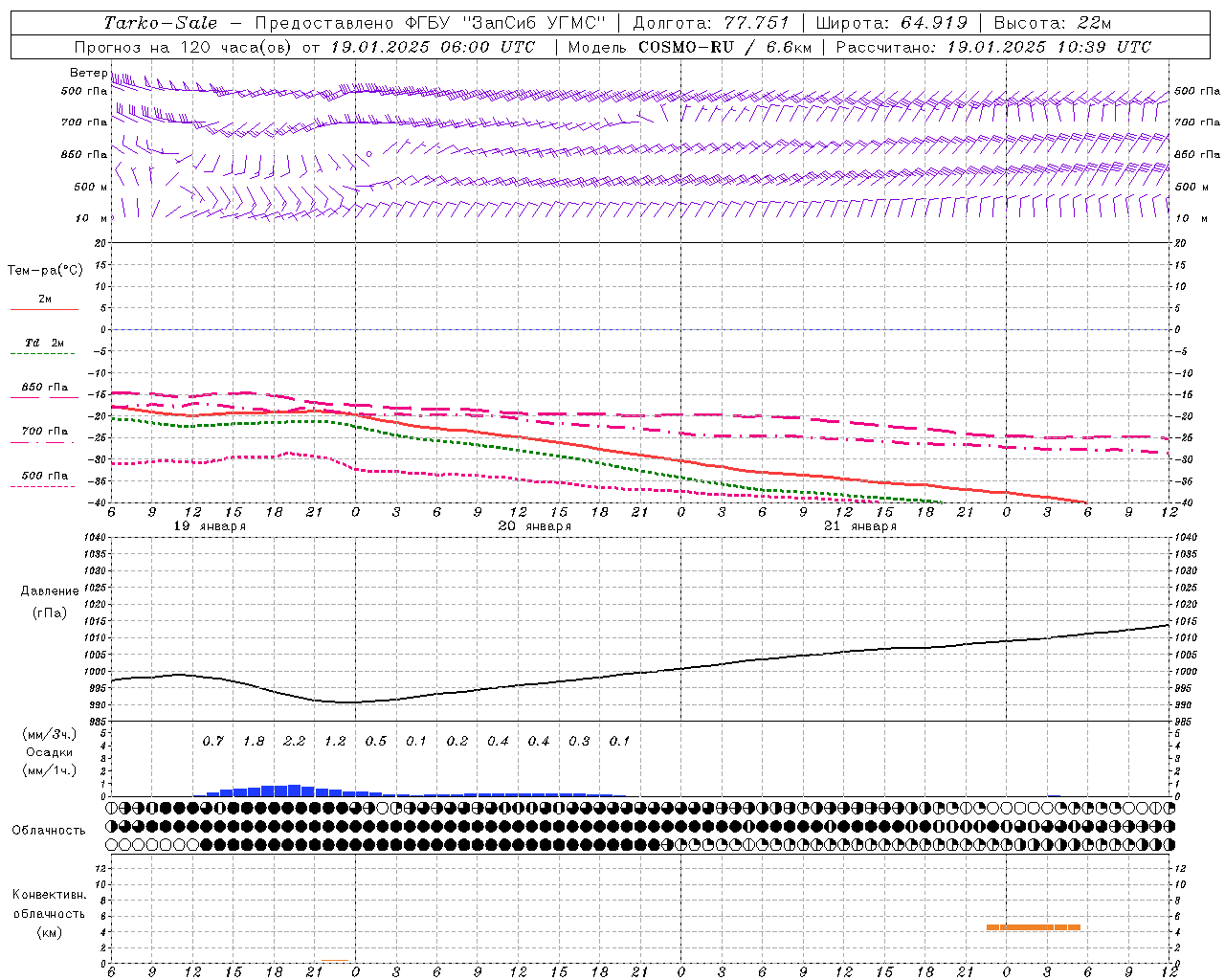Select the Широта: 64.919 header value
This screenshot has height=980, width=1225.
(892, 23)
